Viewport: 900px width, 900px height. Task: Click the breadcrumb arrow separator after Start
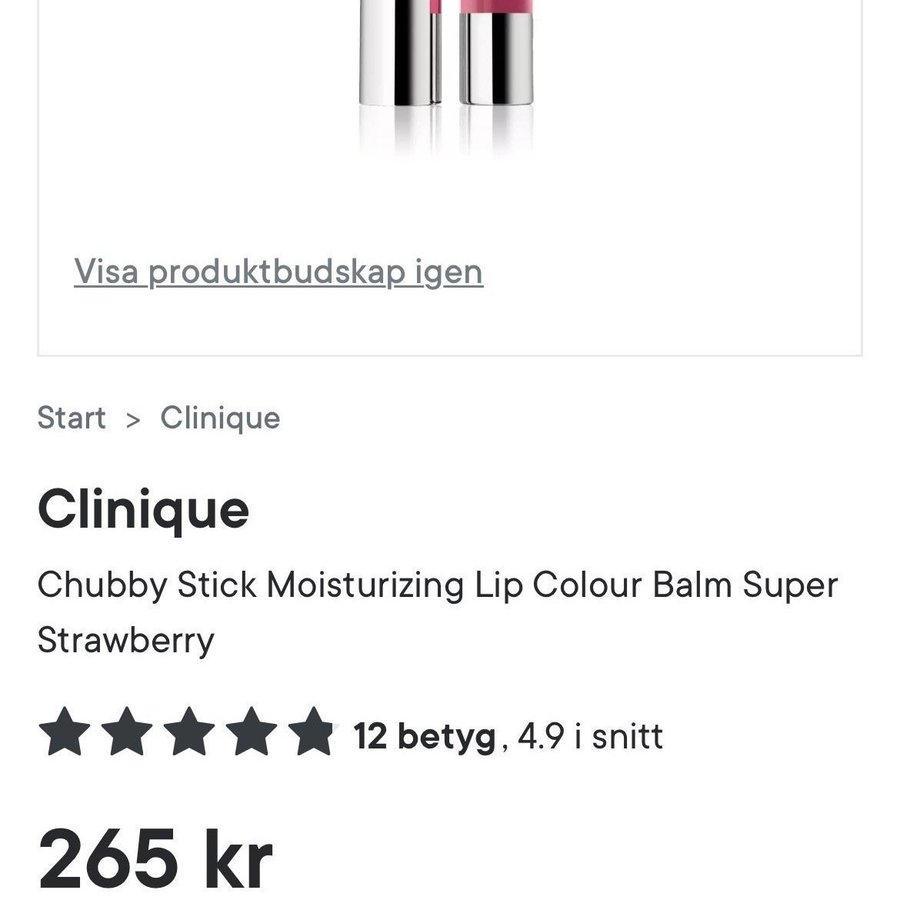(133, 419)
